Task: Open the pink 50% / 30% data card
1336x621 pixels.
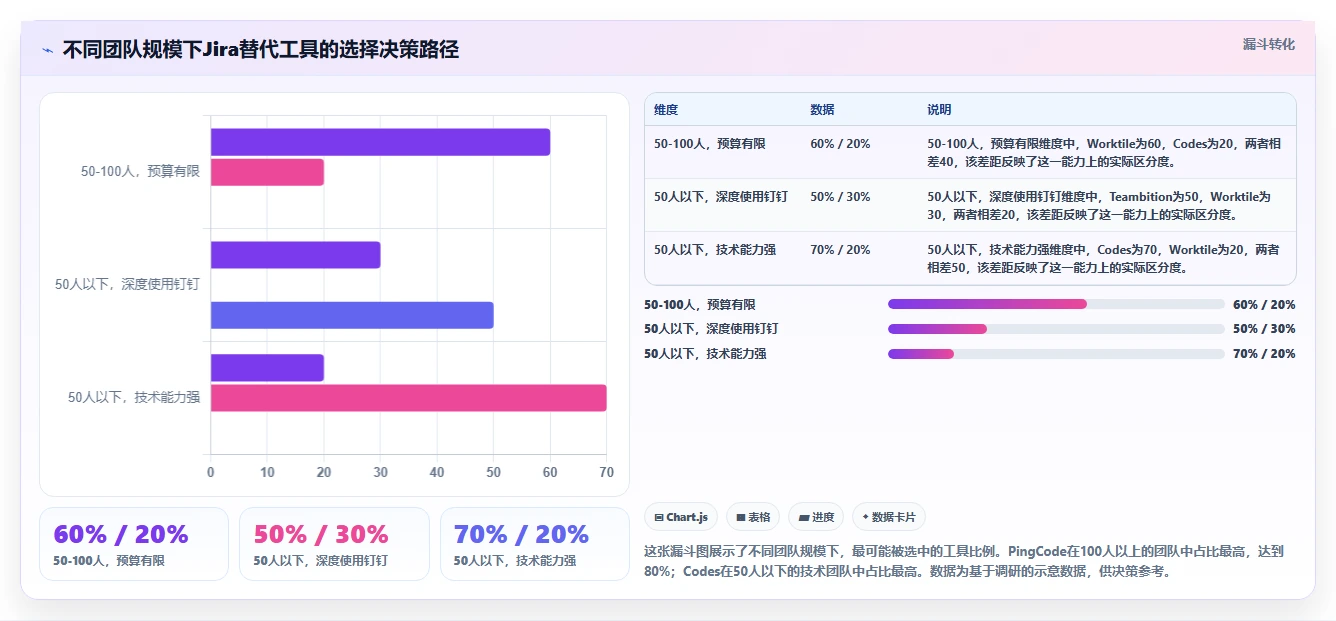Action: tap(334, 544)
